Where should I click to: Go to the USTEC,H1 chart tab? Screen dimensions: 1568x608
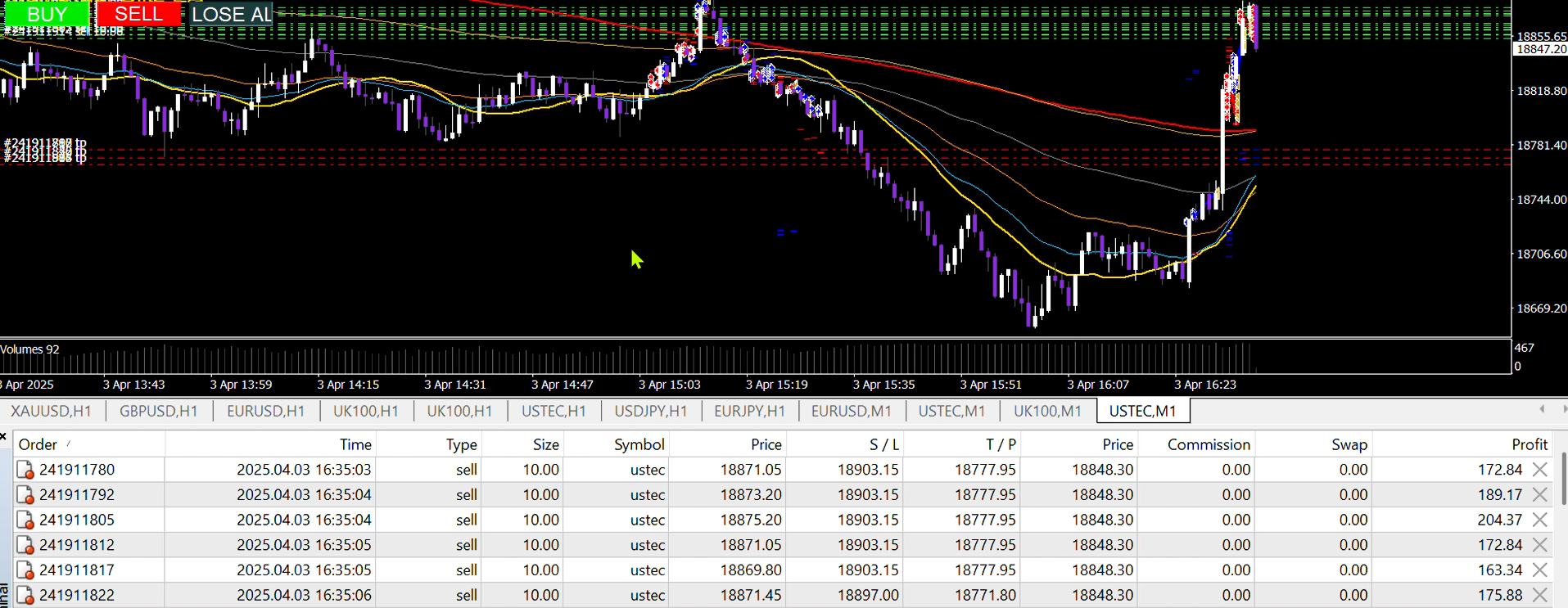pos(554,411)
